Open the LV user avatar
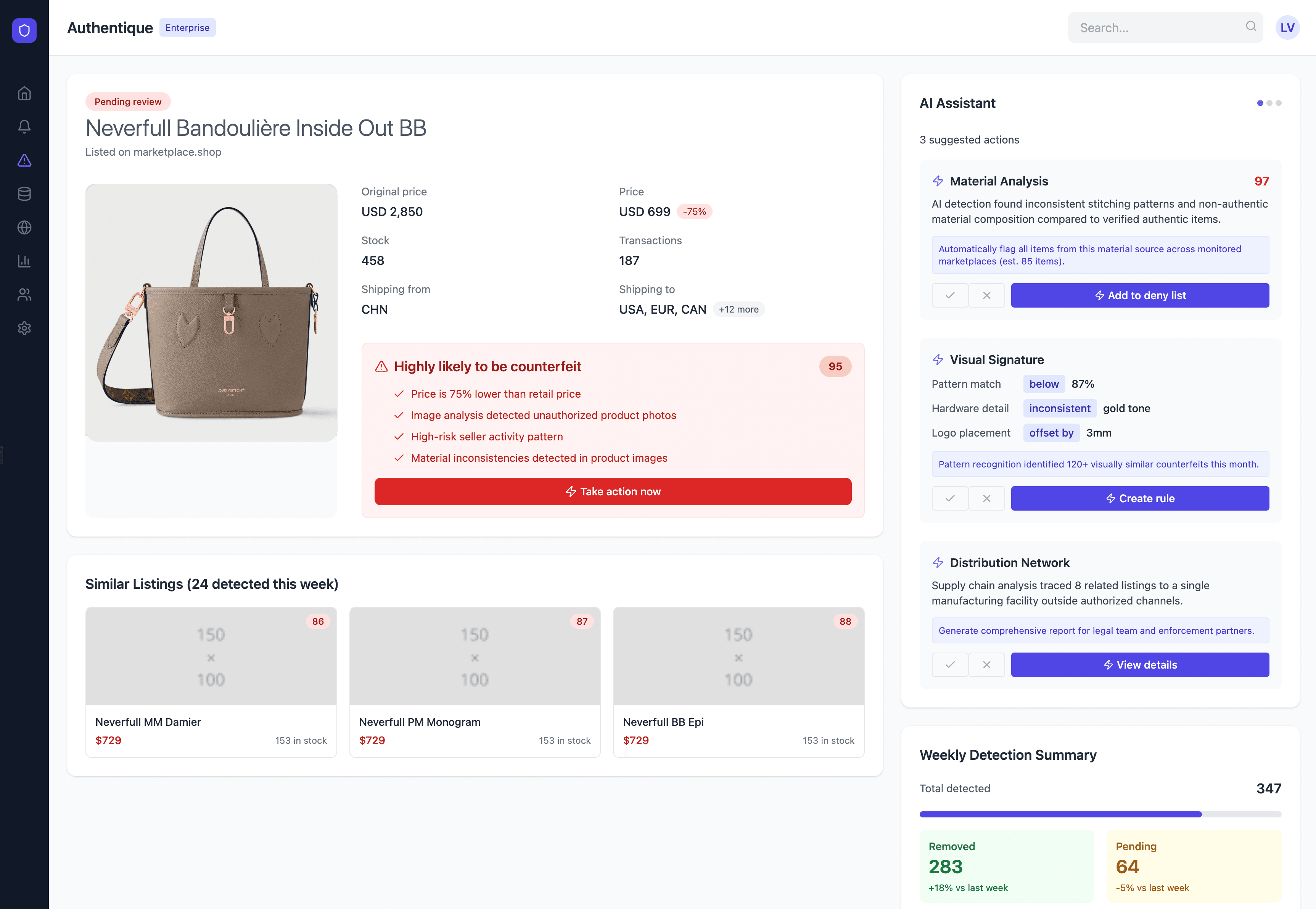 point(1287,27)
